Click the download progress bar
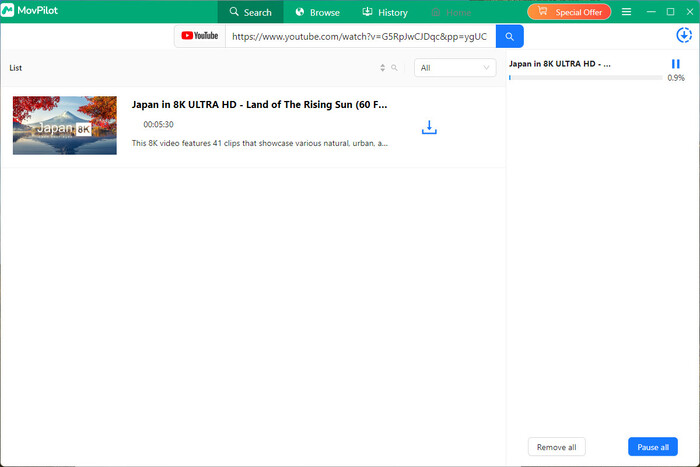This screenshot has width=700, height=467. tap(585, 77)
